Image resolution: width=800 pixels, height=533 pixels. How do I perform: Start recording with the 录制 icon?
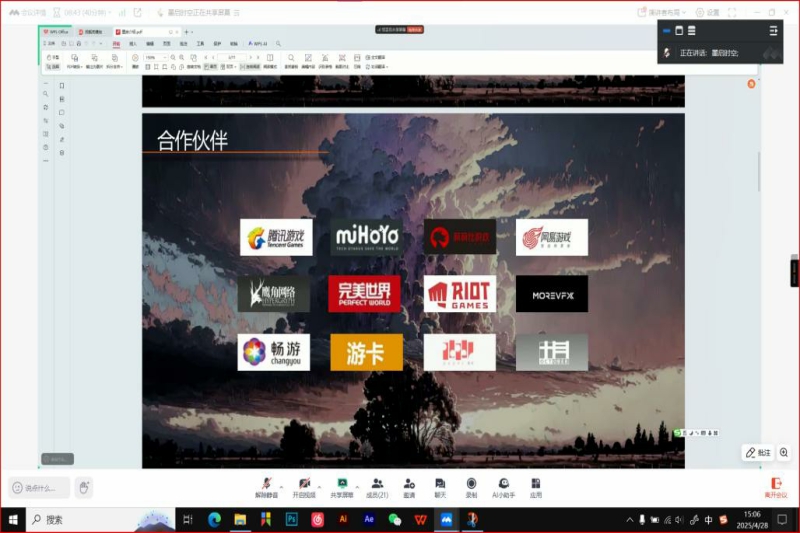tap(471, 483)
